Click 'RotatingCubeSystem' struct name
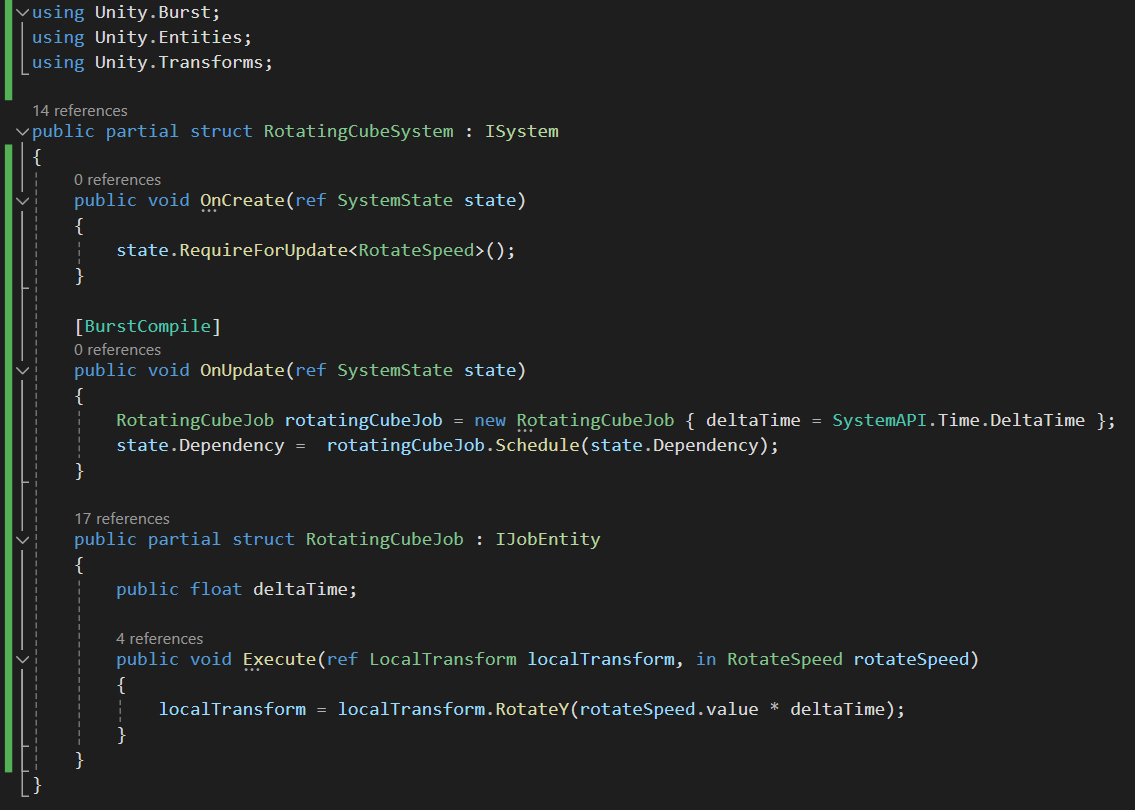This screenshot has height=810, width=1135. pyautogui.click(x=358, y=131)
